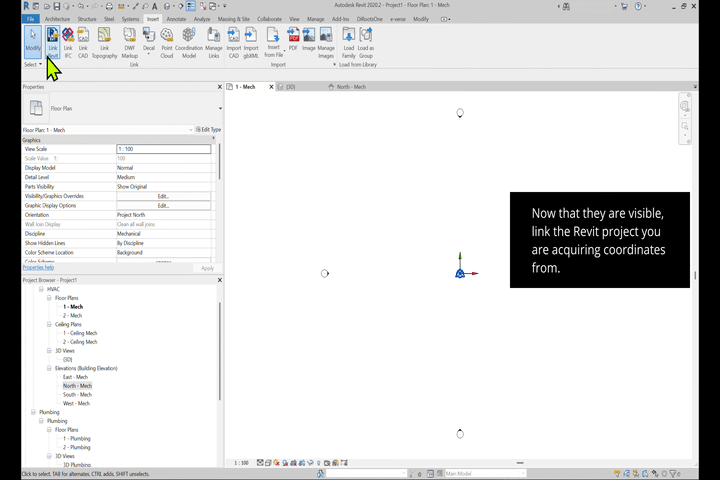
Task: Open the Point Cloud tool
Action: pyautogui.click(x=166, y=40)
